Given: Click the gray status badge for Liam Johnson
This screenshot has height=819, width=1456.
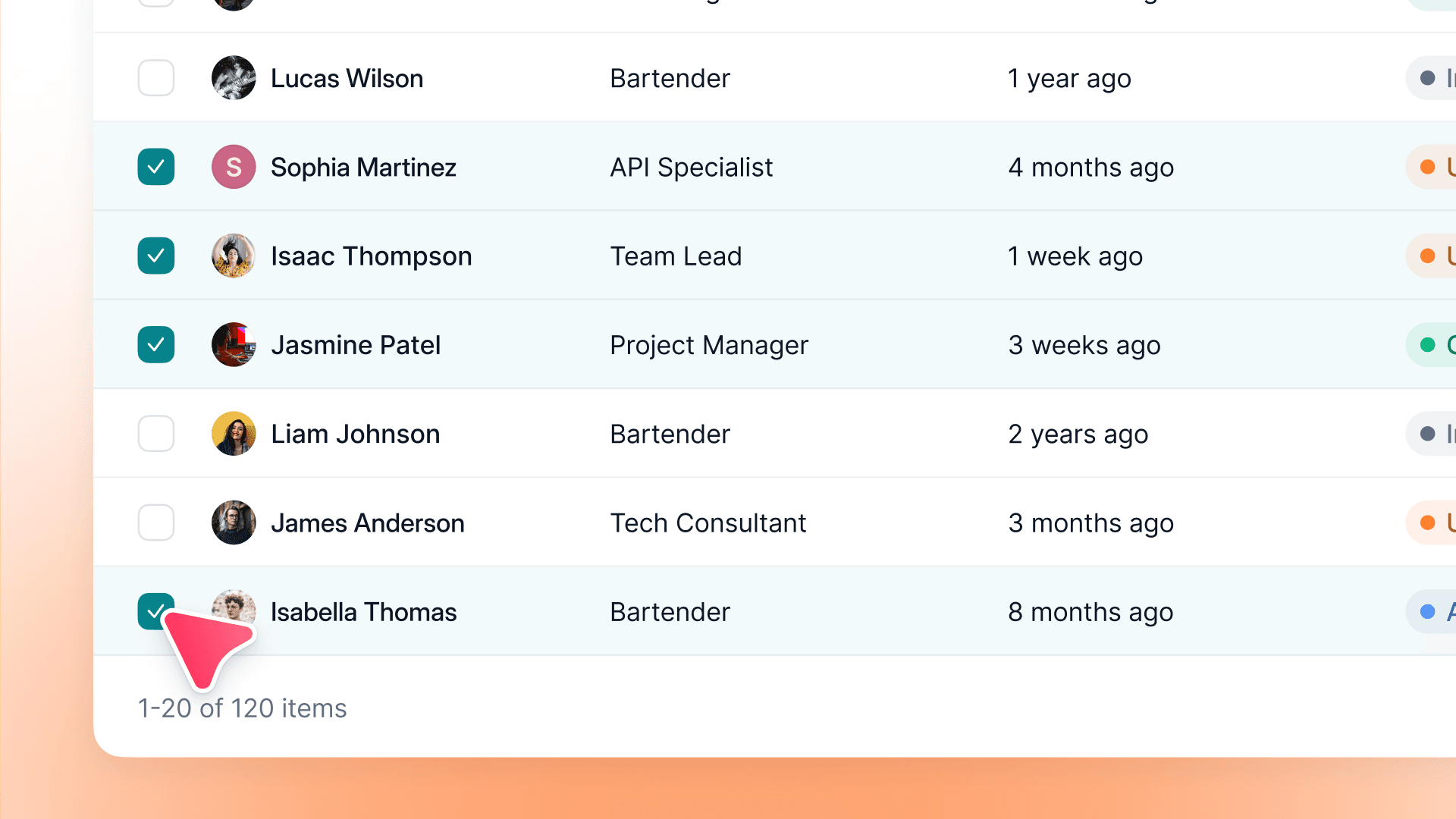Looking at the screenshot, I should pos(1432,434).
